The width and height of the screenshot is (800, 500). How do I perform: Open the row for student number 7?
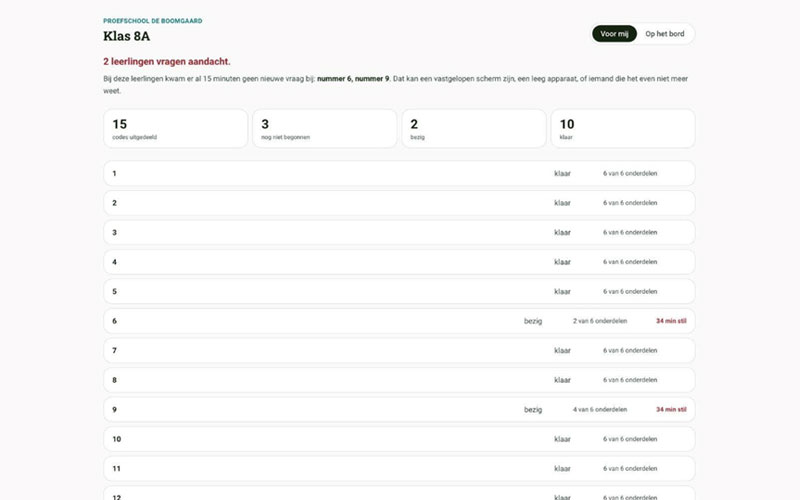(x=399, y=351)
